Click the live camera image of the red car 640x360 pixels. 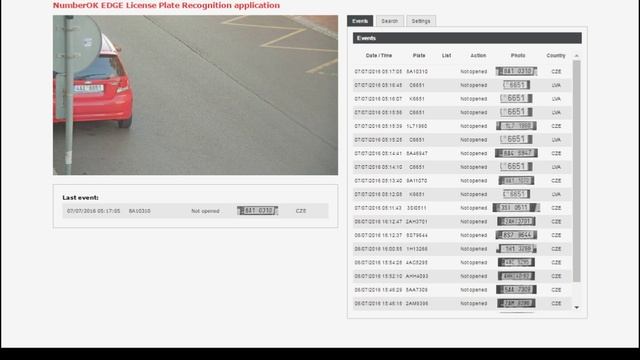(195, 95)
